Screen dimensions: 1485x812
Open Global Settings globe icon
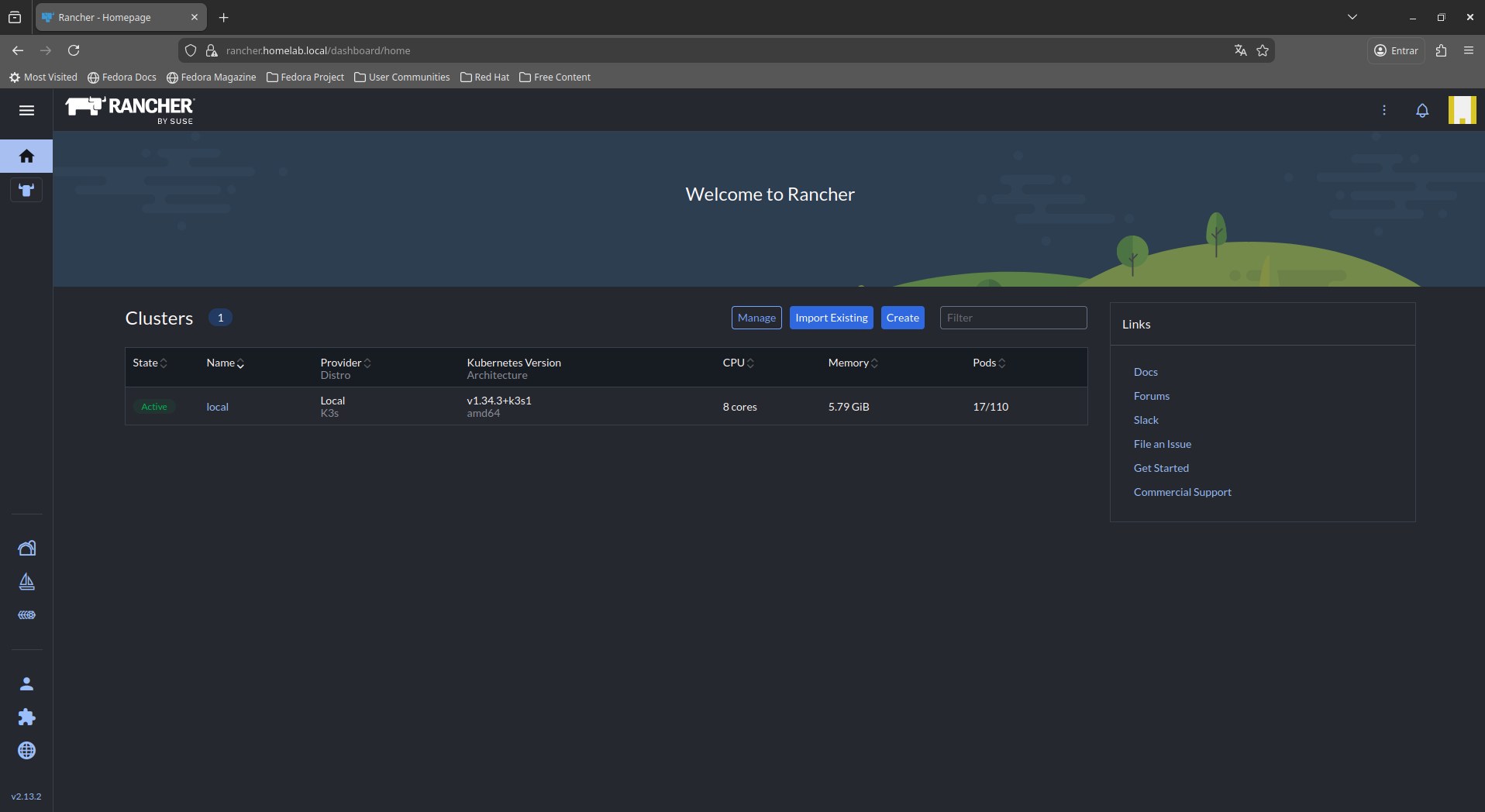point(26,751)
